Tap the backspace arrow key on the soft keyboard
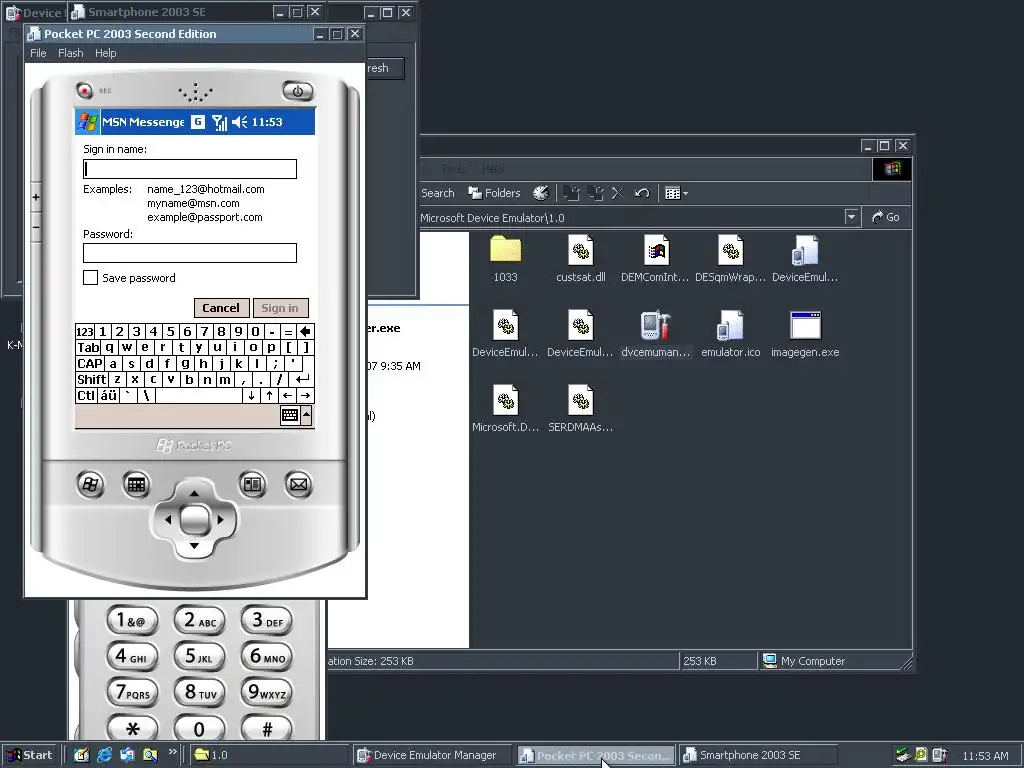This screenshot has width=1024, height=768. tap(306, 332)
